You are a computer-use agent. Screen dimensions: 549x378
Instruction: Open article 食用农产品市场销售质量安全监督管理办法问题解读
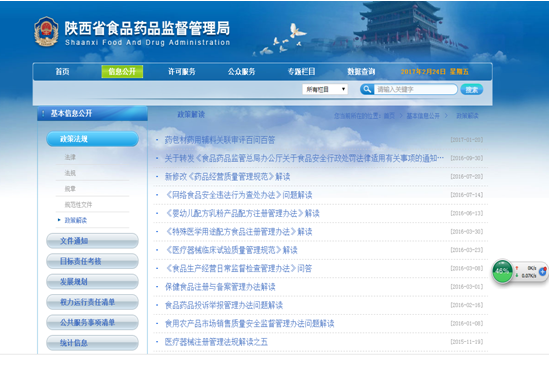[x=250, y=323]
